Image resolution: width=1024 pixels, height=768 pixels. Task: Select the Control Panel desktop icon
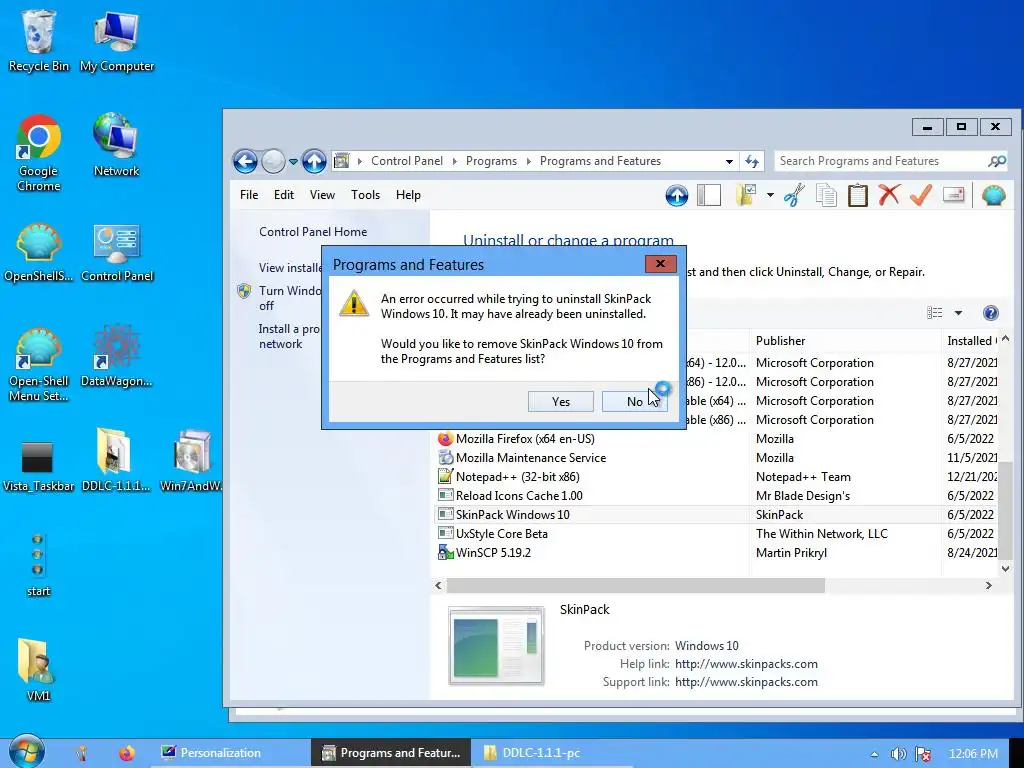(x=117, y=251)
